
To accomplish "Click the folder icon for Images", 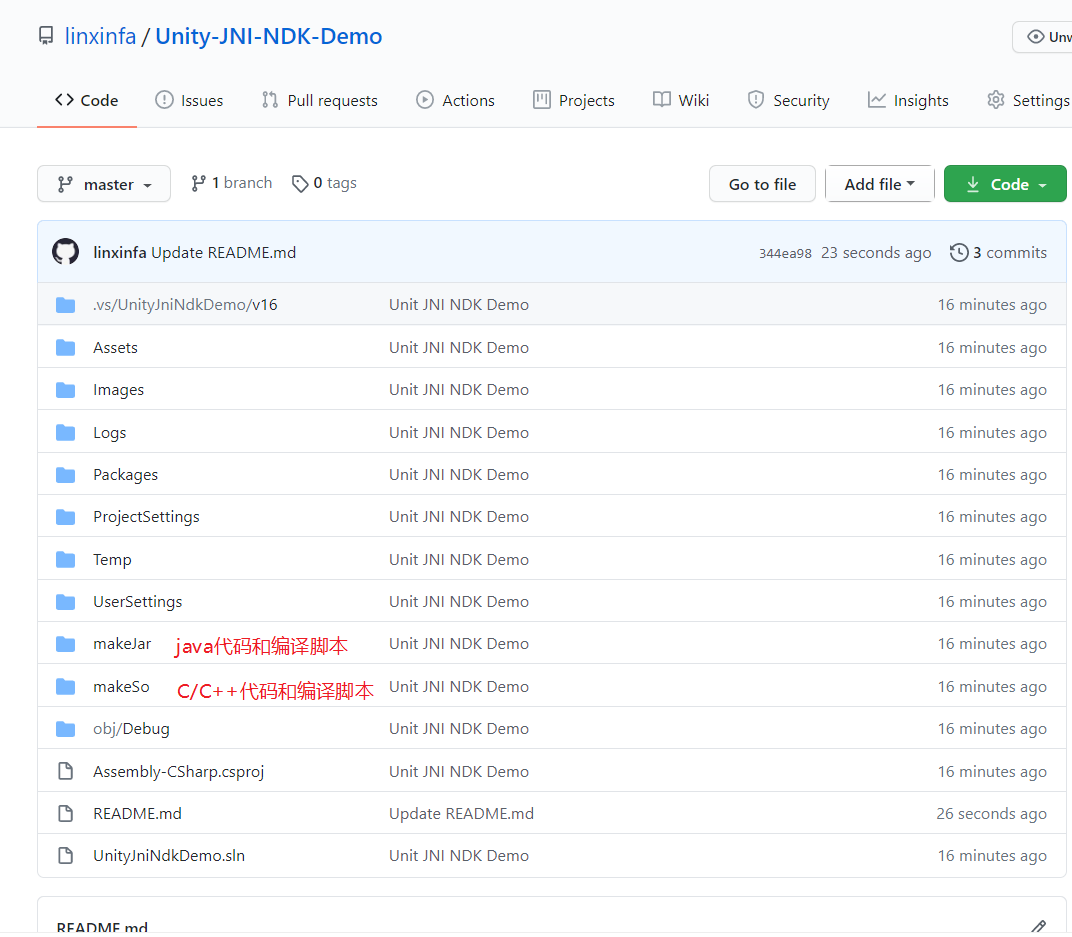I will (66, 390).
